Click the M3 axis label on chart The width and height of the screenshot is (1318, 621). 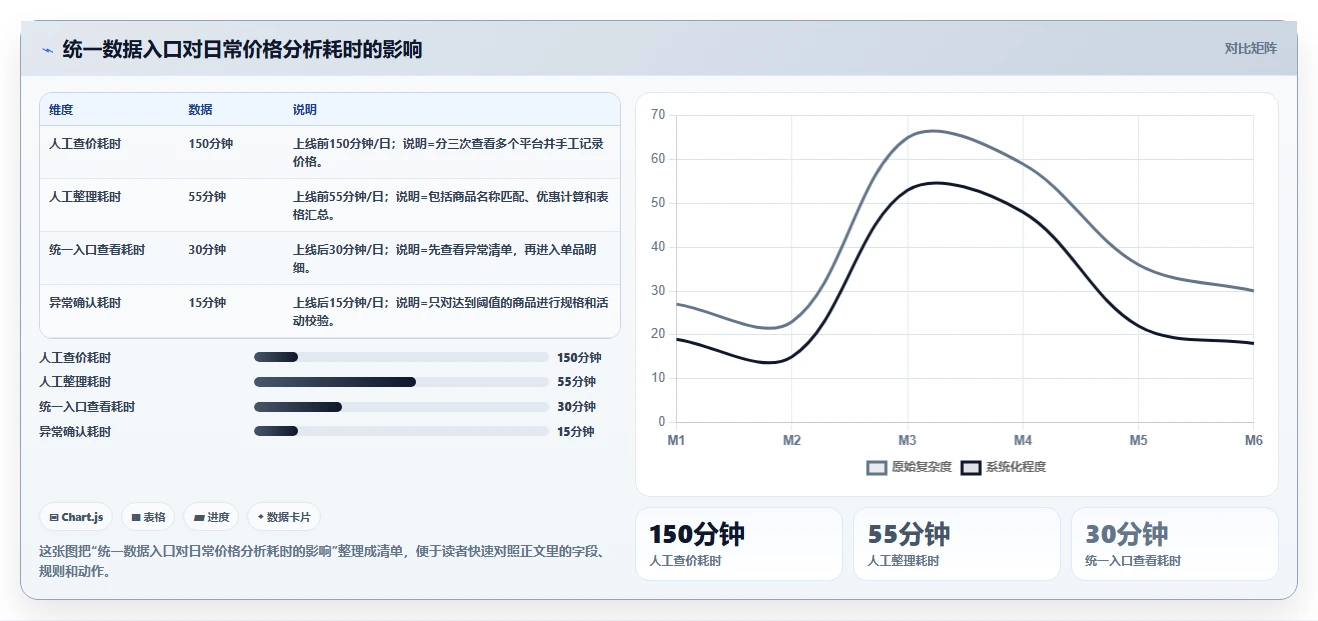[907, 440]
